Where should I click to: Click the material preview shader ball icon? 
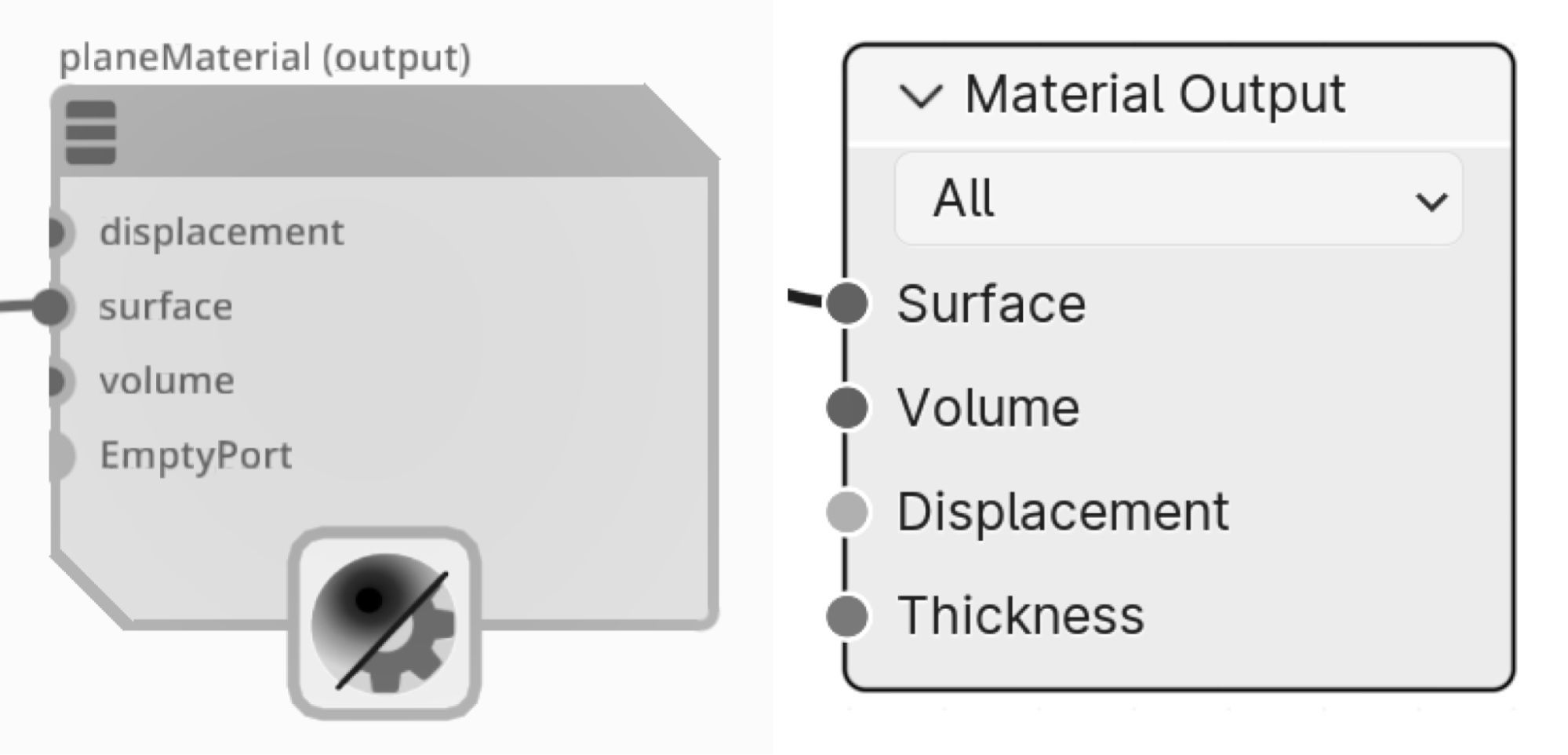384,623
